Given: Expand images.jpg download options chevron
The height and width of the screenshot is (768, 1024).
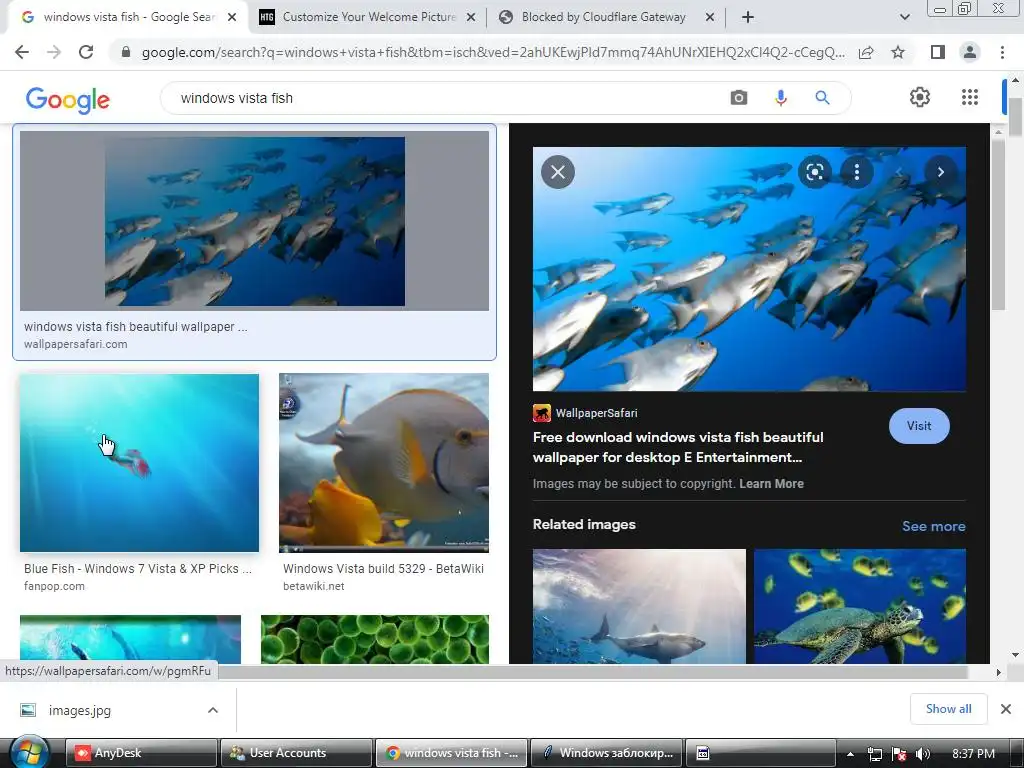Looking at the screenshot, I should pos(213,710).
